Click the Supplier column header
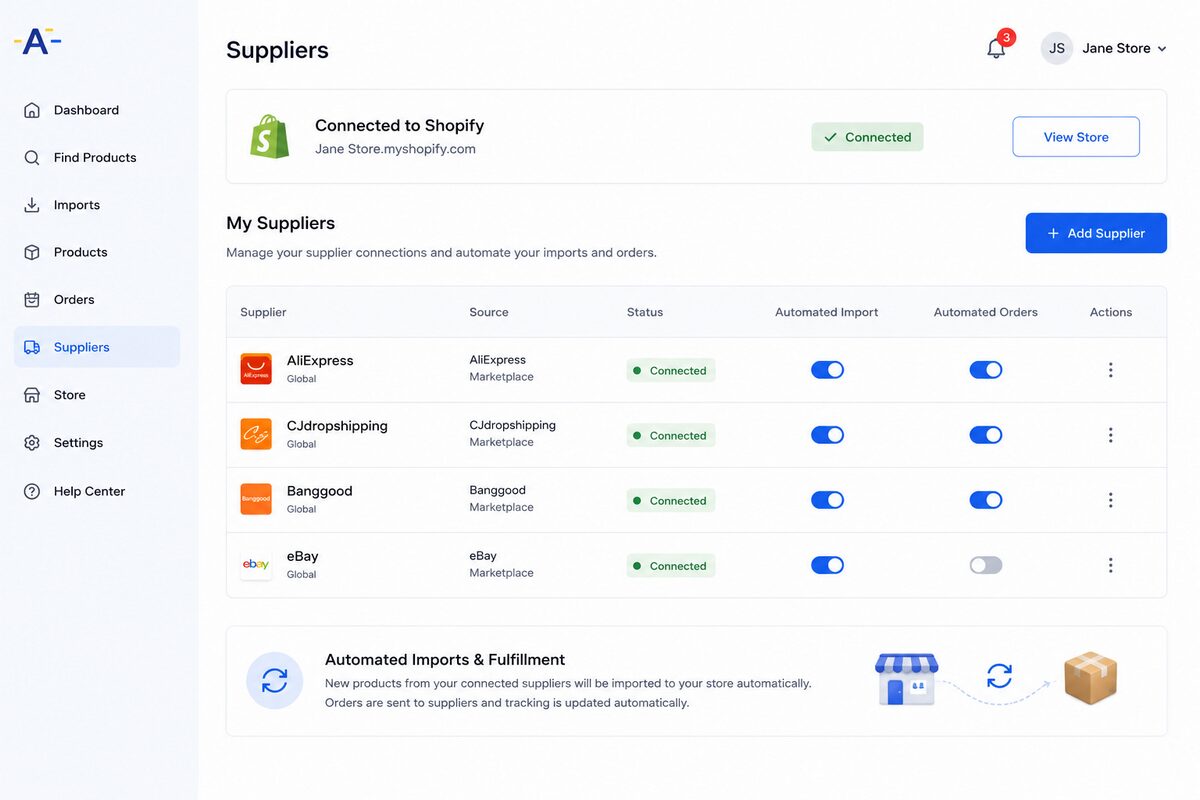 (263, 312)
